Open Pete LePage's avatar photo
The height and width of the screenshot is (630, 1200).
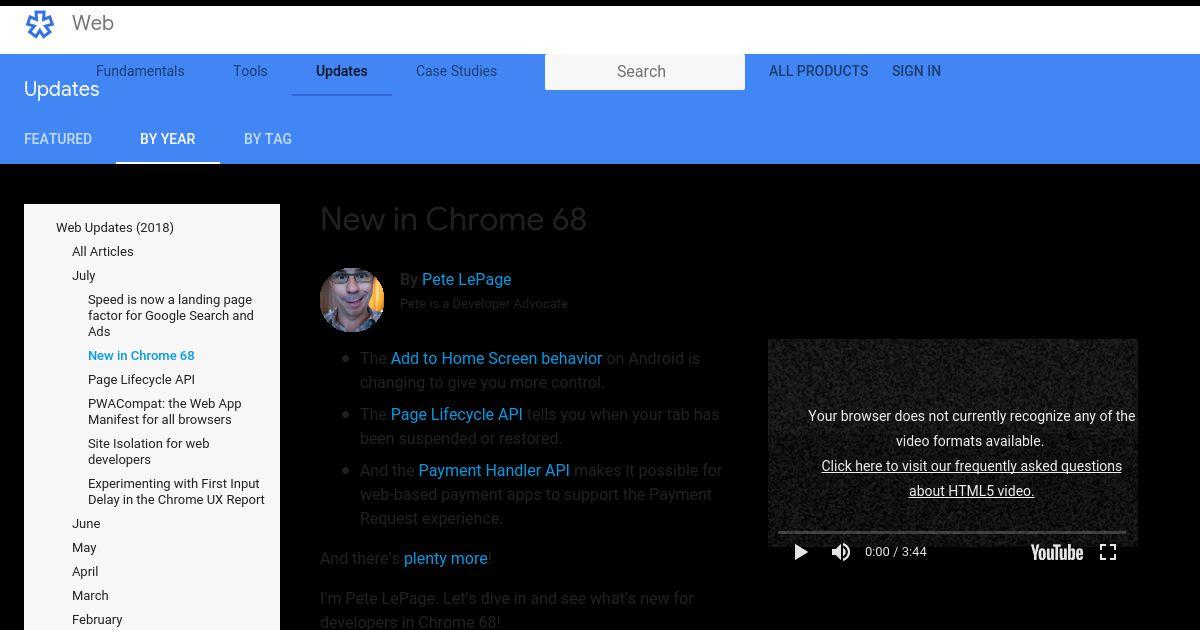point(352,300)
